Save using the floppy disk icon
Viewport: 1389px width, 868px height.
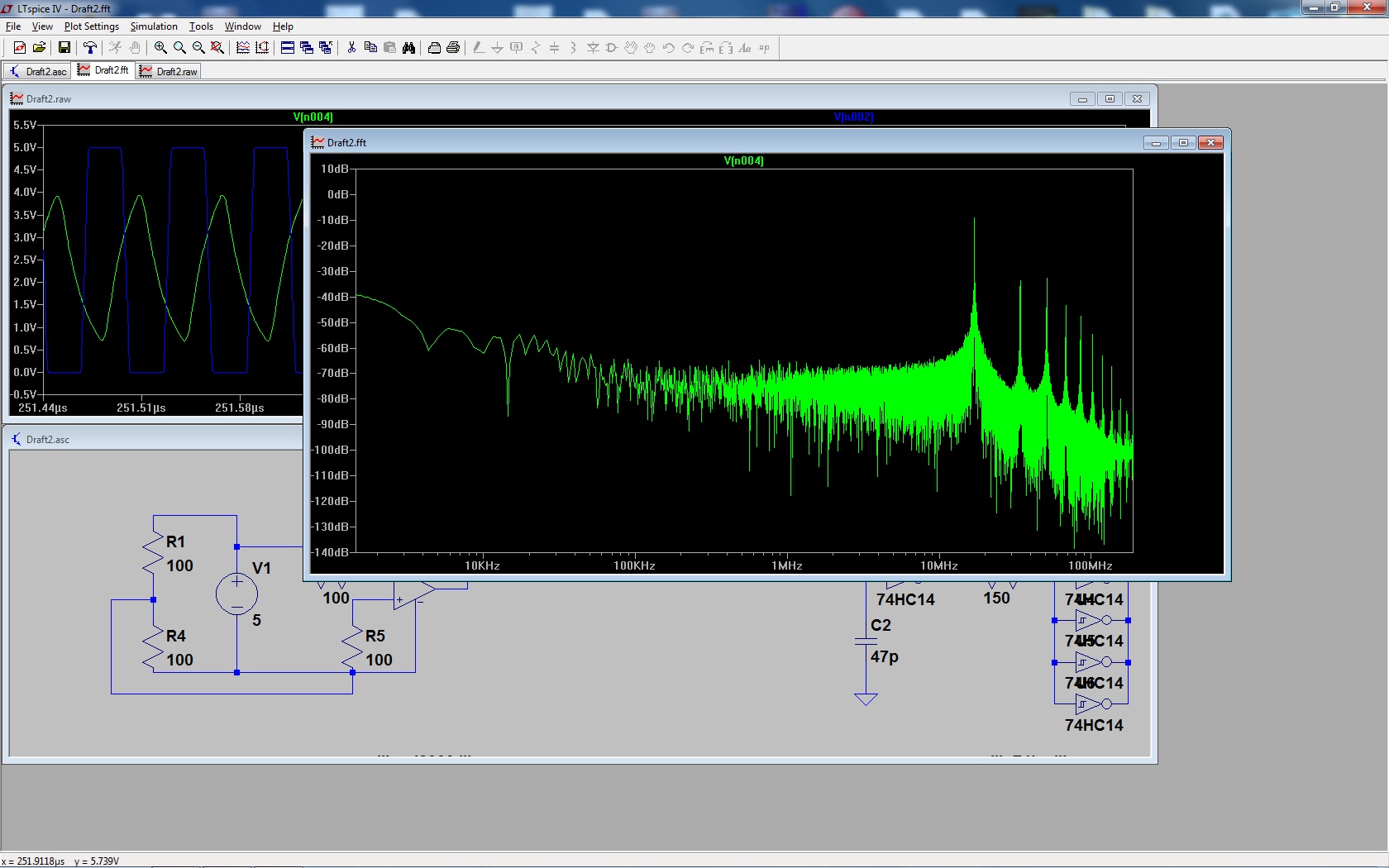pyautogui.click(x=64, y=48)
